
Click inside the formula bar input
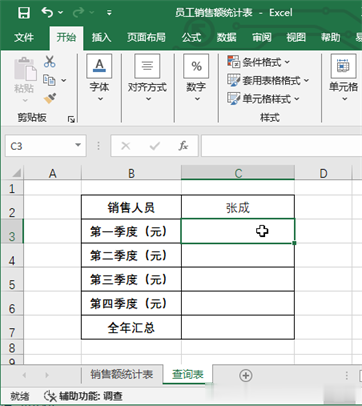tap(282, 146)
